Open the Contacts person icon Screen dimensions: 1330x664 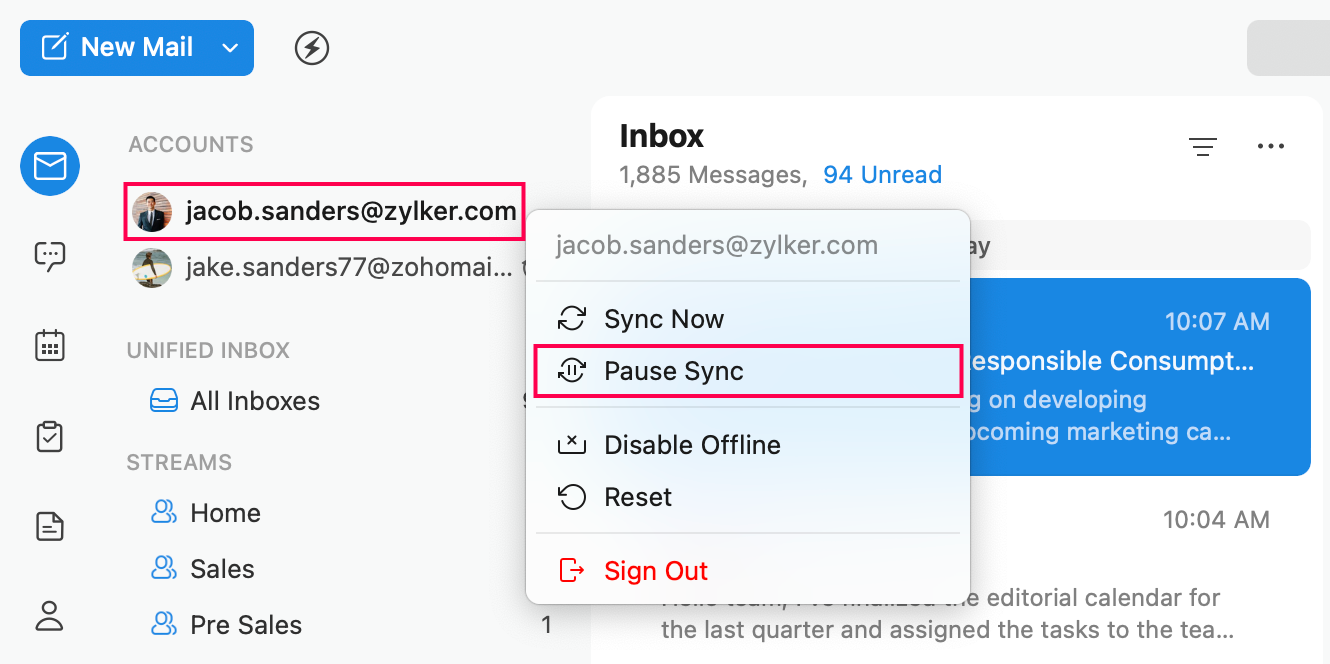50,615
